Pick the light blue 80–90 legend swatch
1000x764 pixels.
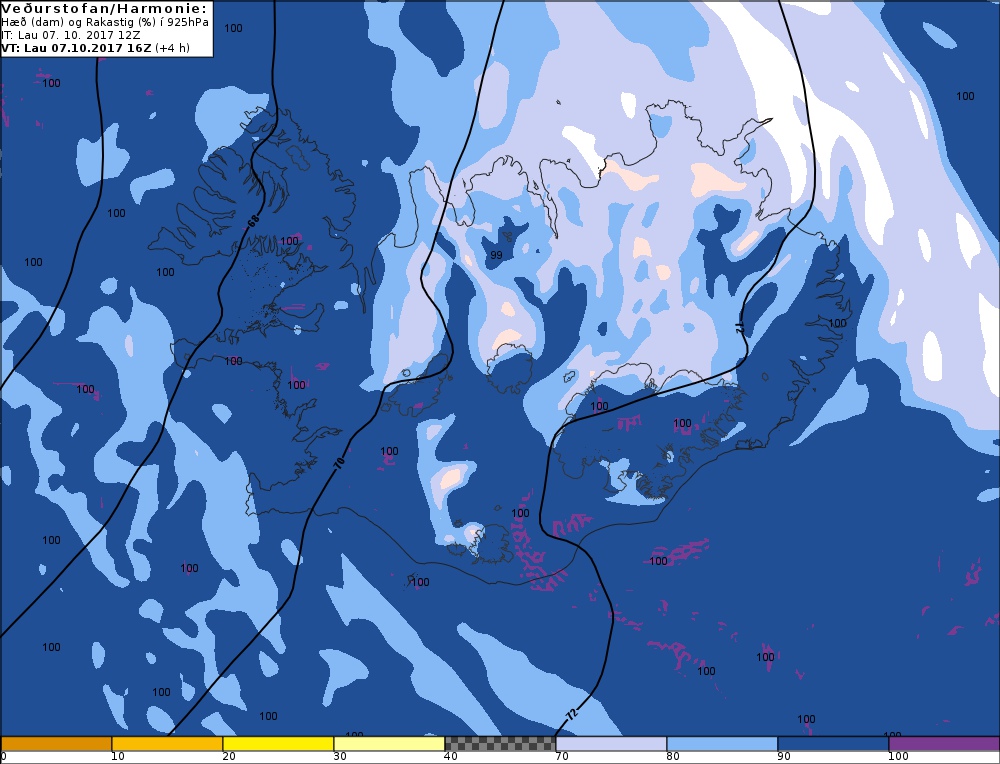tap(722, 744)
